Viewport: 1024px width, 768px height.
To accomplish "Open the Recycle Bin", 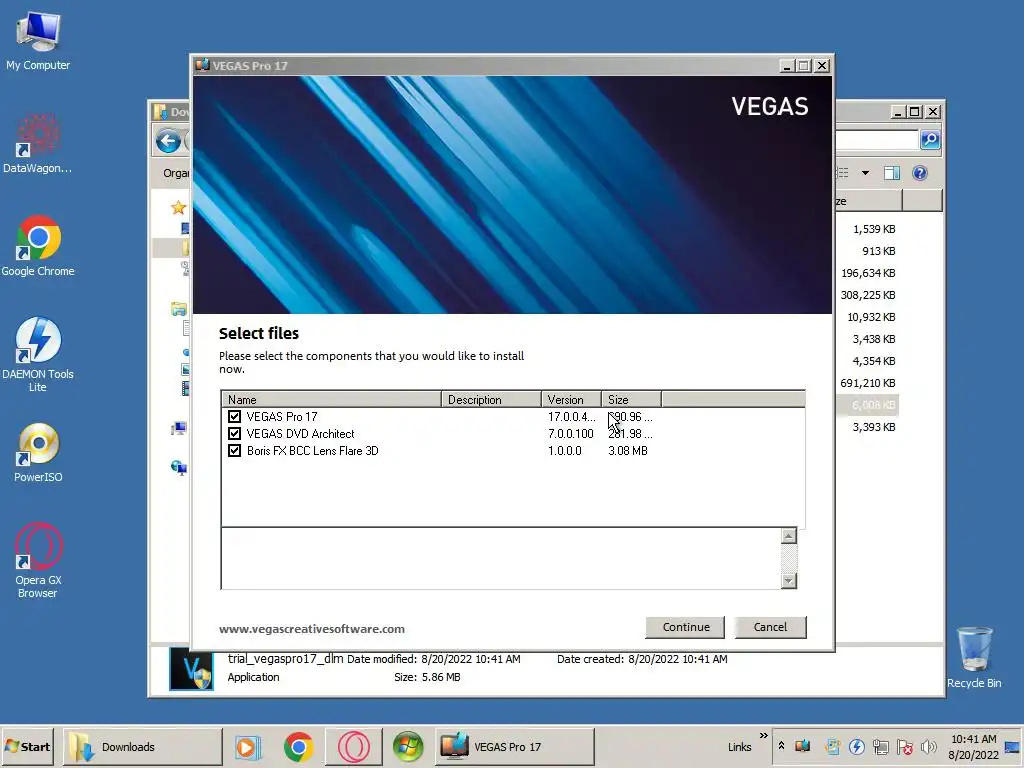I will [x=974, y=656].
